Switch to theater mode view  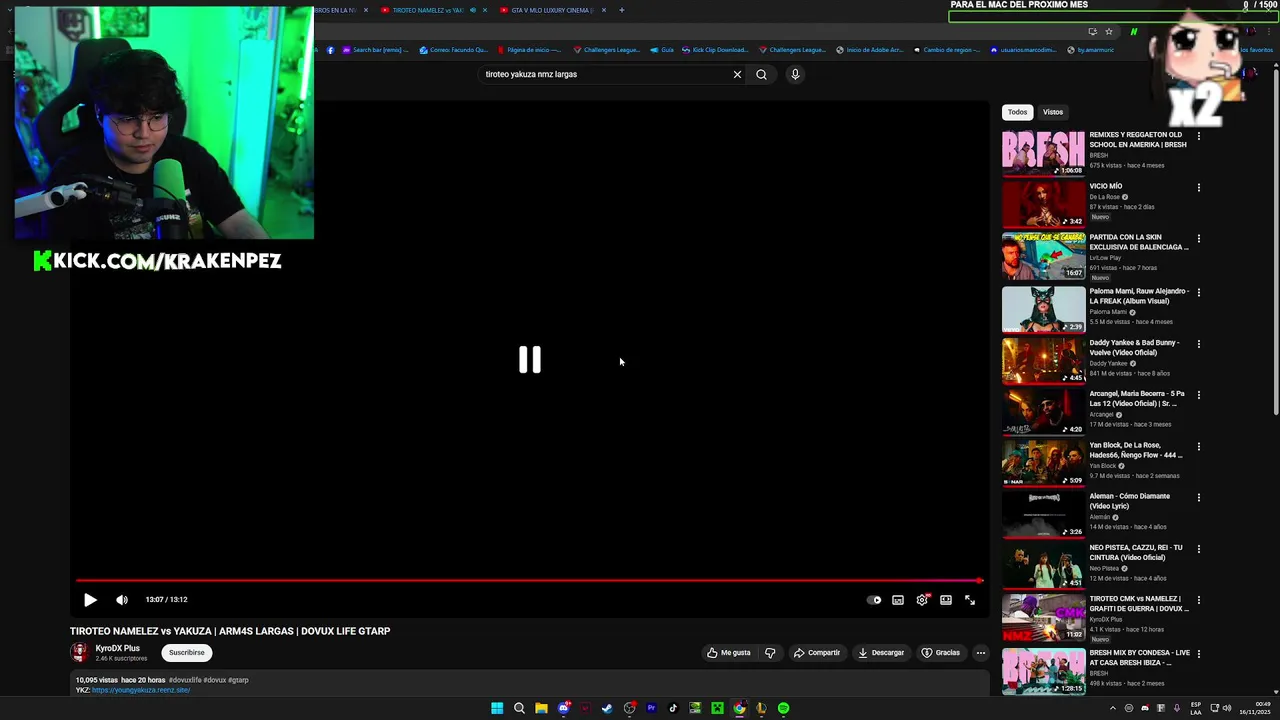coord(946,600)
